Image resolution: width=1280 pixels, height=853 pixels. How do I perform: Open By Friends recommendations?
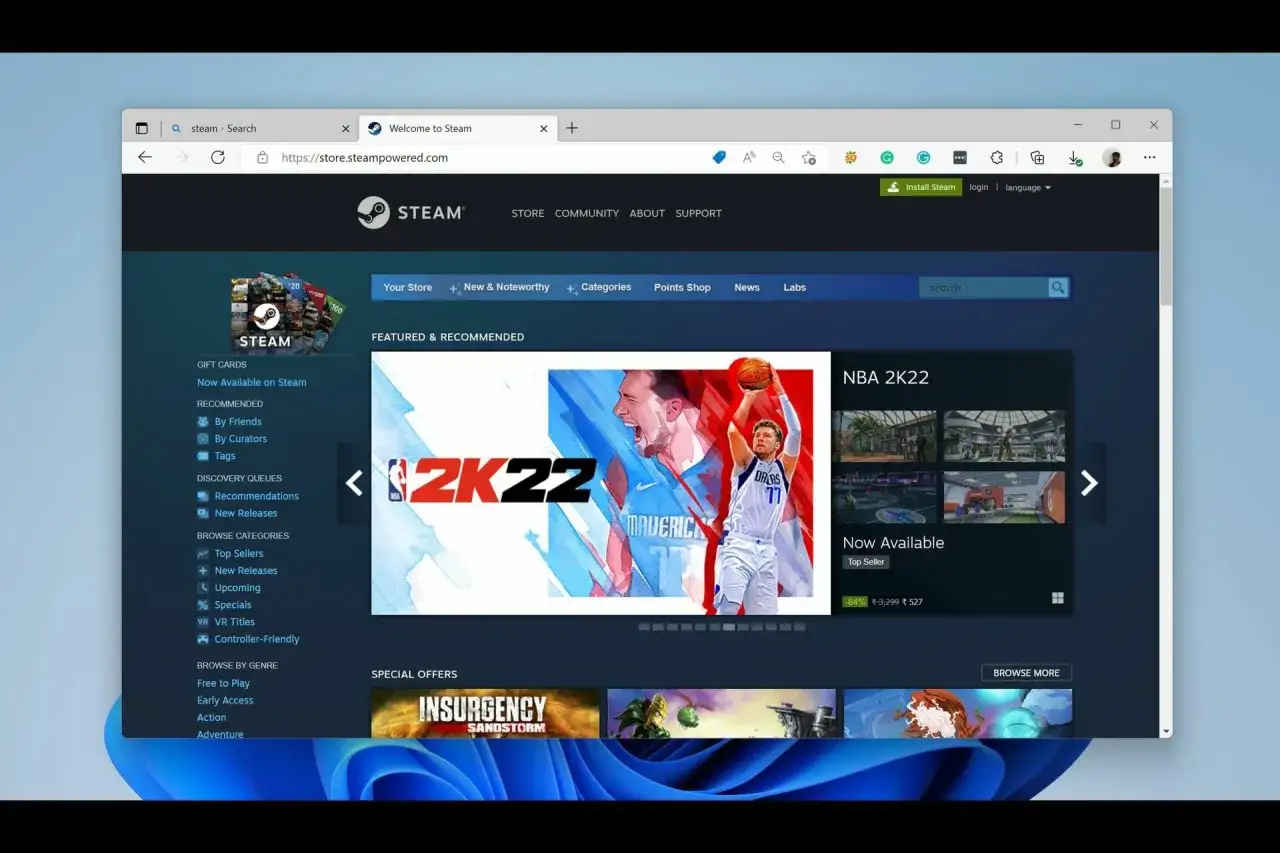[x=237, y=422]
